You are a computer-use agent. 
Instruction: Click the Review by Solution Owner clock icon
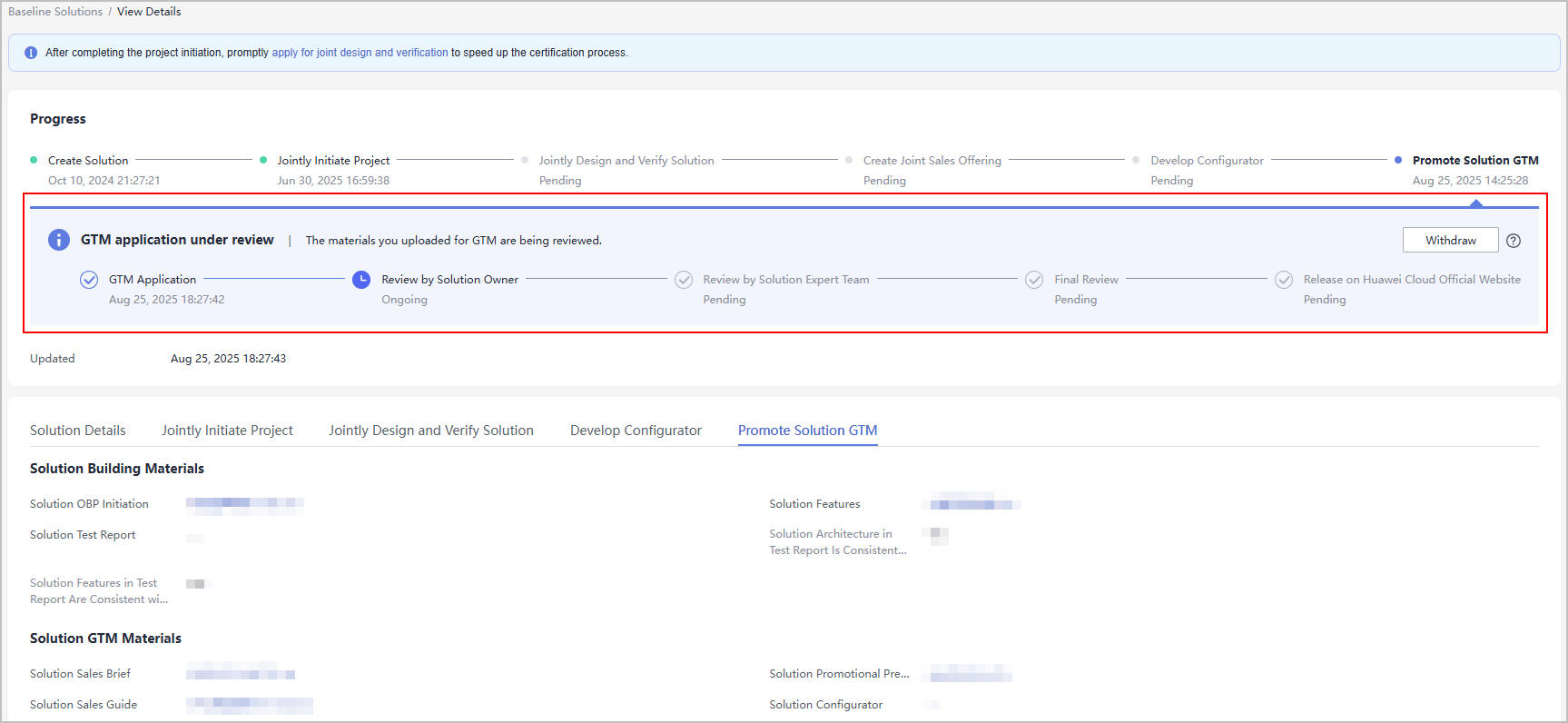click(361, 280)
